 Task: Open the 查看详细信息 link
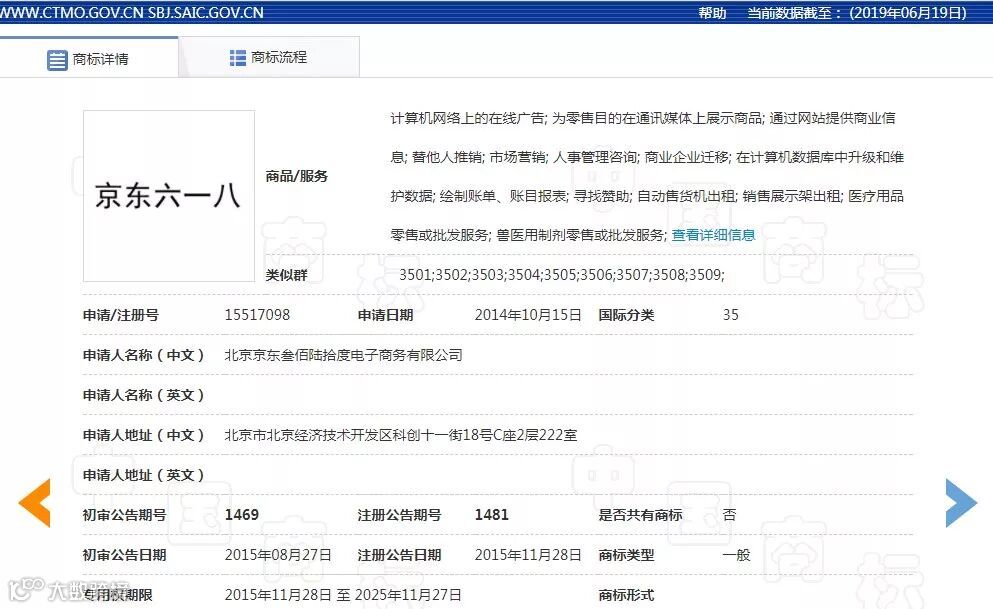(x=713, y=235)
